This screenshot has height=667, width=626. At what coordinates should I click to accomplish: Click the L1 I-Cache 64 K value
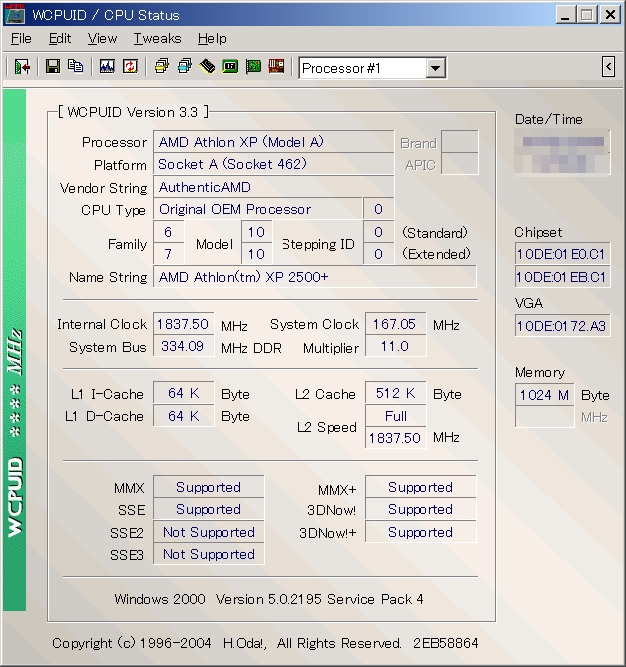[x=183, y=393]
